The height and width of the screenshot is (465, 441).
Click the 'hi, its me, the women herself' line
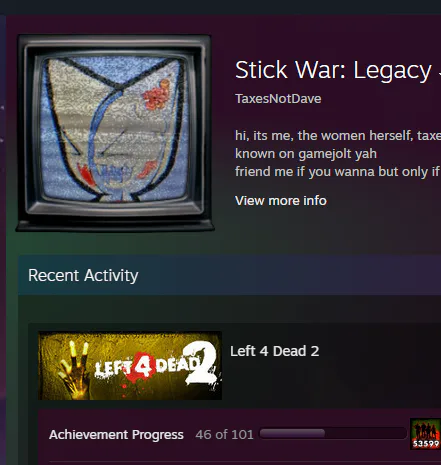(337, 136)
